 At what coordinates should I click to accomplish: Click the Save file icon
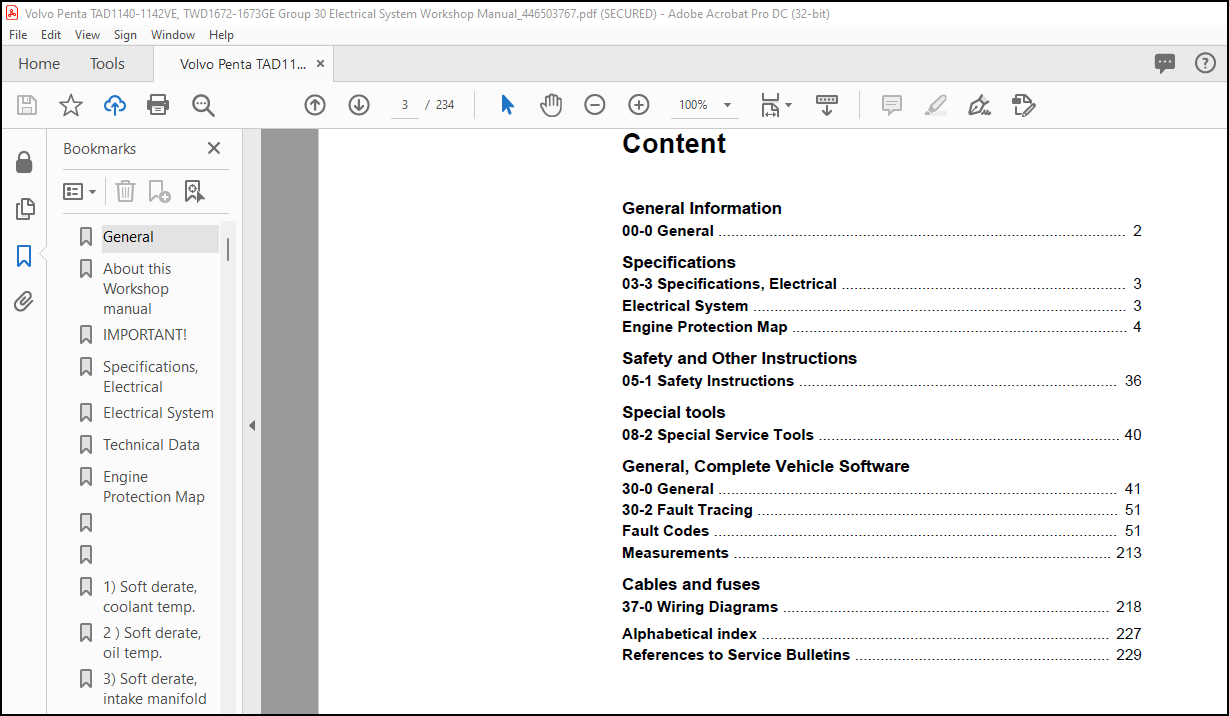click(27, 105)
